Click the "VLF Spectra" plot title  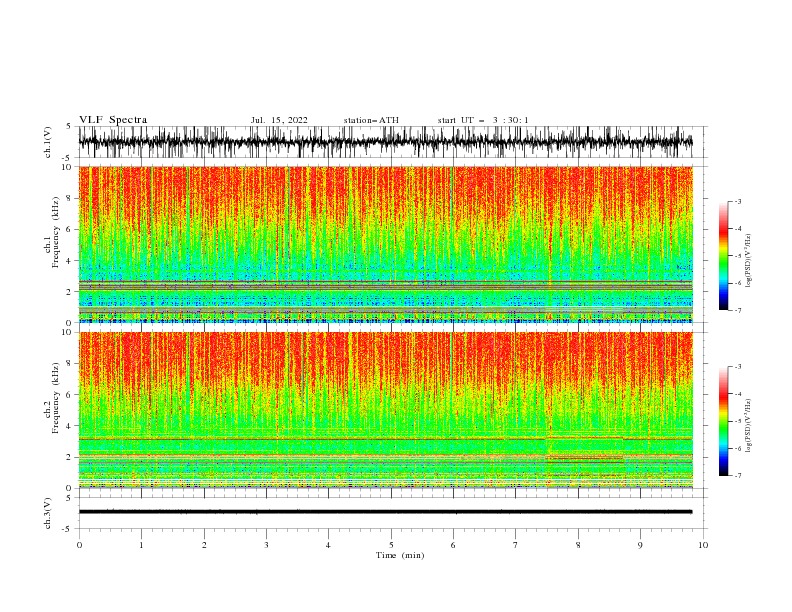[113, 120]
